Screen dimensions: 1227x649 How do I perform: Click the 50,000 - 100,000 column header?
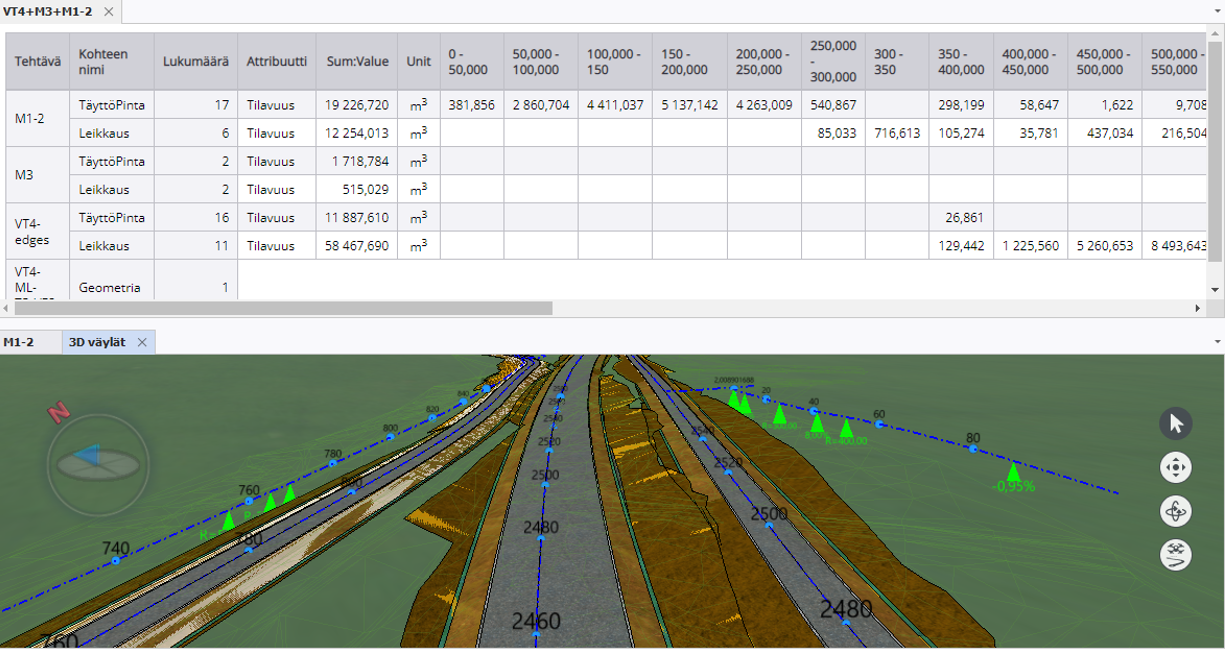[x=541, y=61]
